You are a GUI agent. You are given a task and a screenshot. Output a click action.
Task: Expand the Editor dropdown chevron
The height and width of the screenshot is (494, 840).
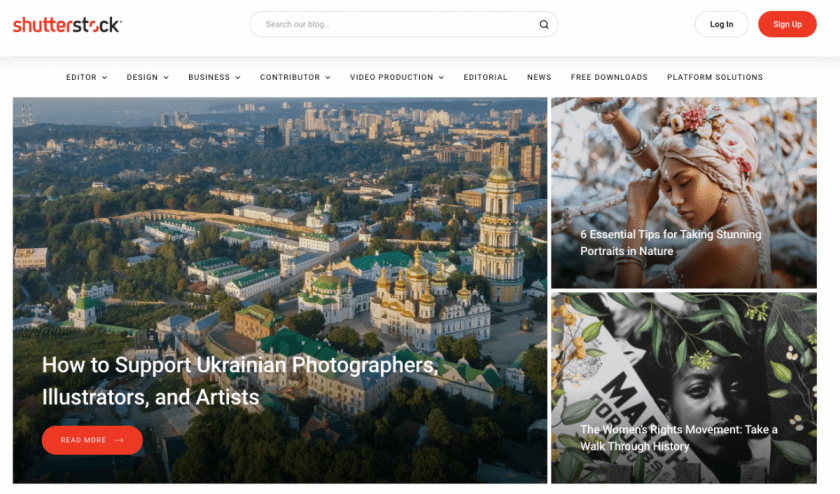click(104, 78)
